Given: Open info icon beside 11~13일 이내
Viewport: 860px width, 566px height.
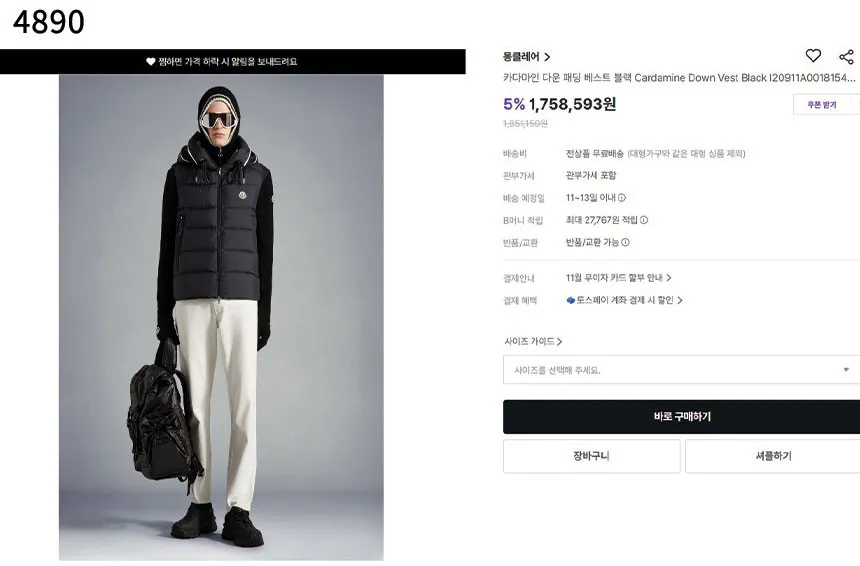Looking at the screenshot, I should pyautogui.click(x=622, y=197).
